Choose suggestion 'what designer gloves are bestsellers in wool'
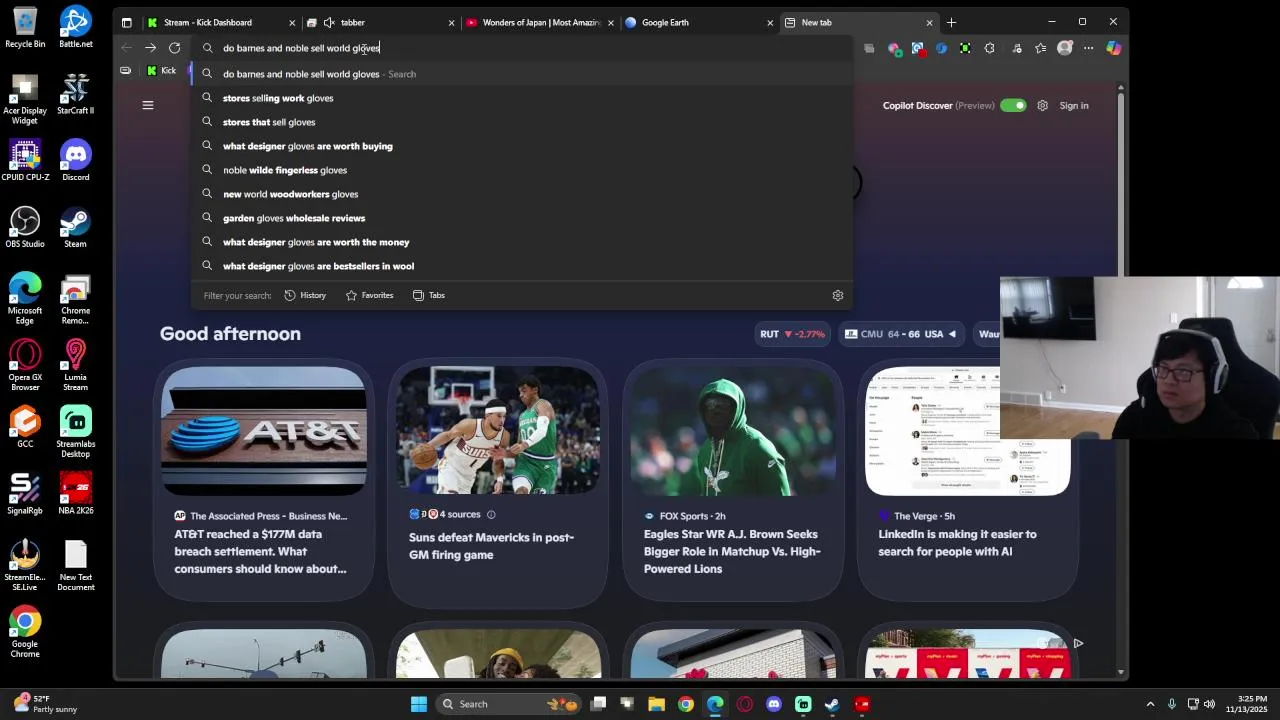 click(521, 266)
